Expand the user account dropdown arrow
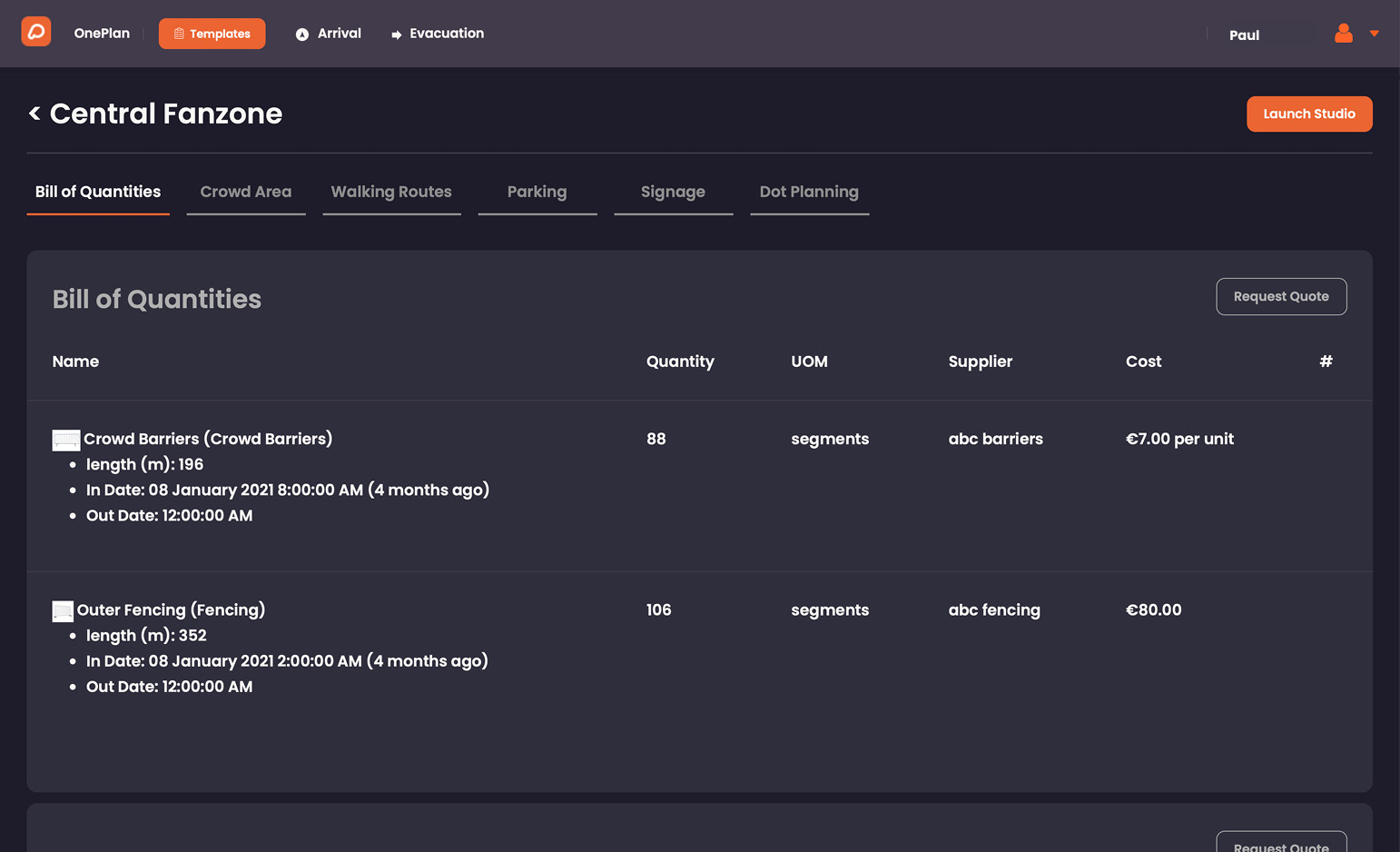 pyautogui.click(x=1375, y=34)
